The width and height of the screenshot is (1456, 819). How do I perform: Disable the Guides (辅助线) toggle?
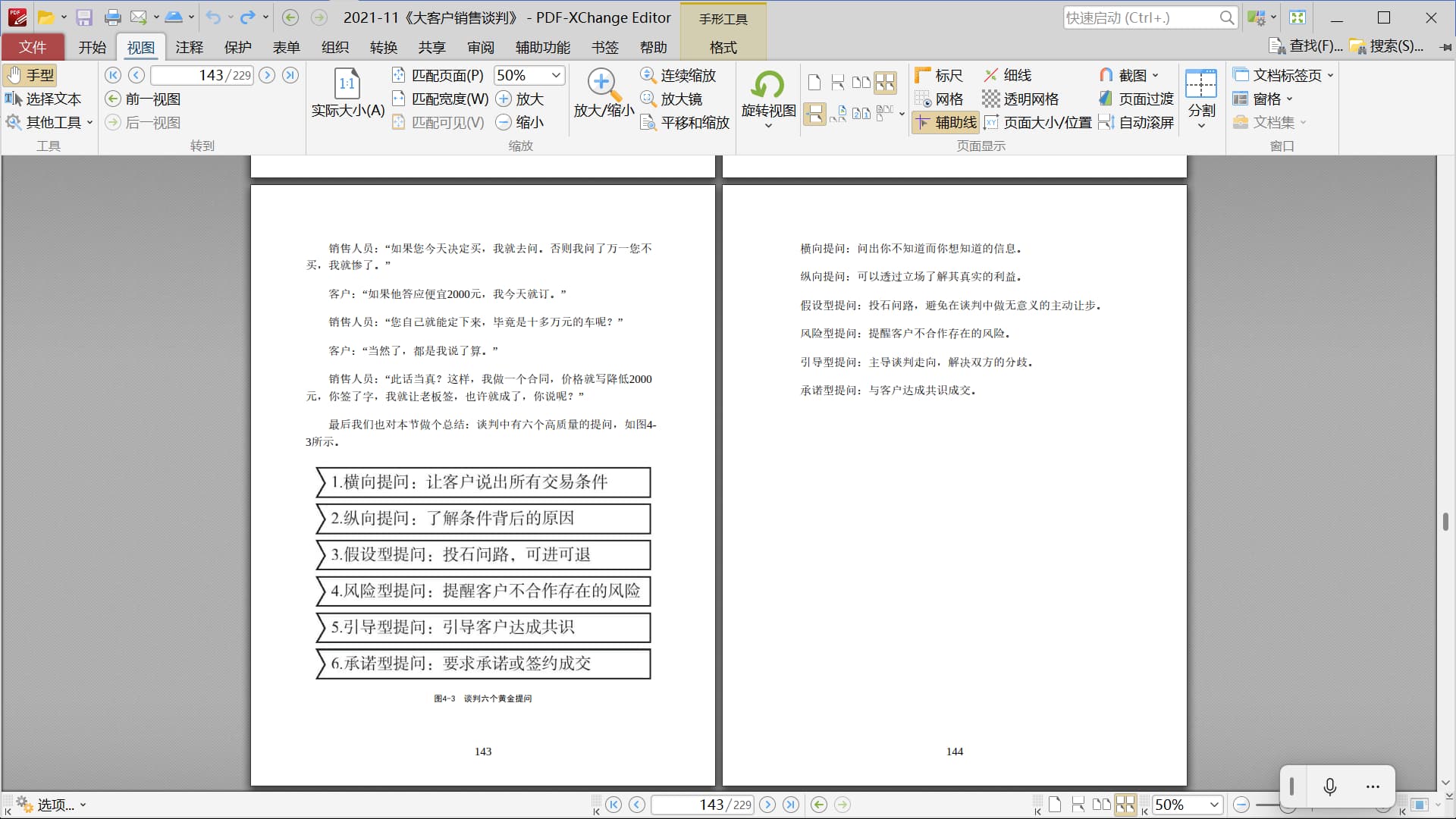[x=946, y=122]
